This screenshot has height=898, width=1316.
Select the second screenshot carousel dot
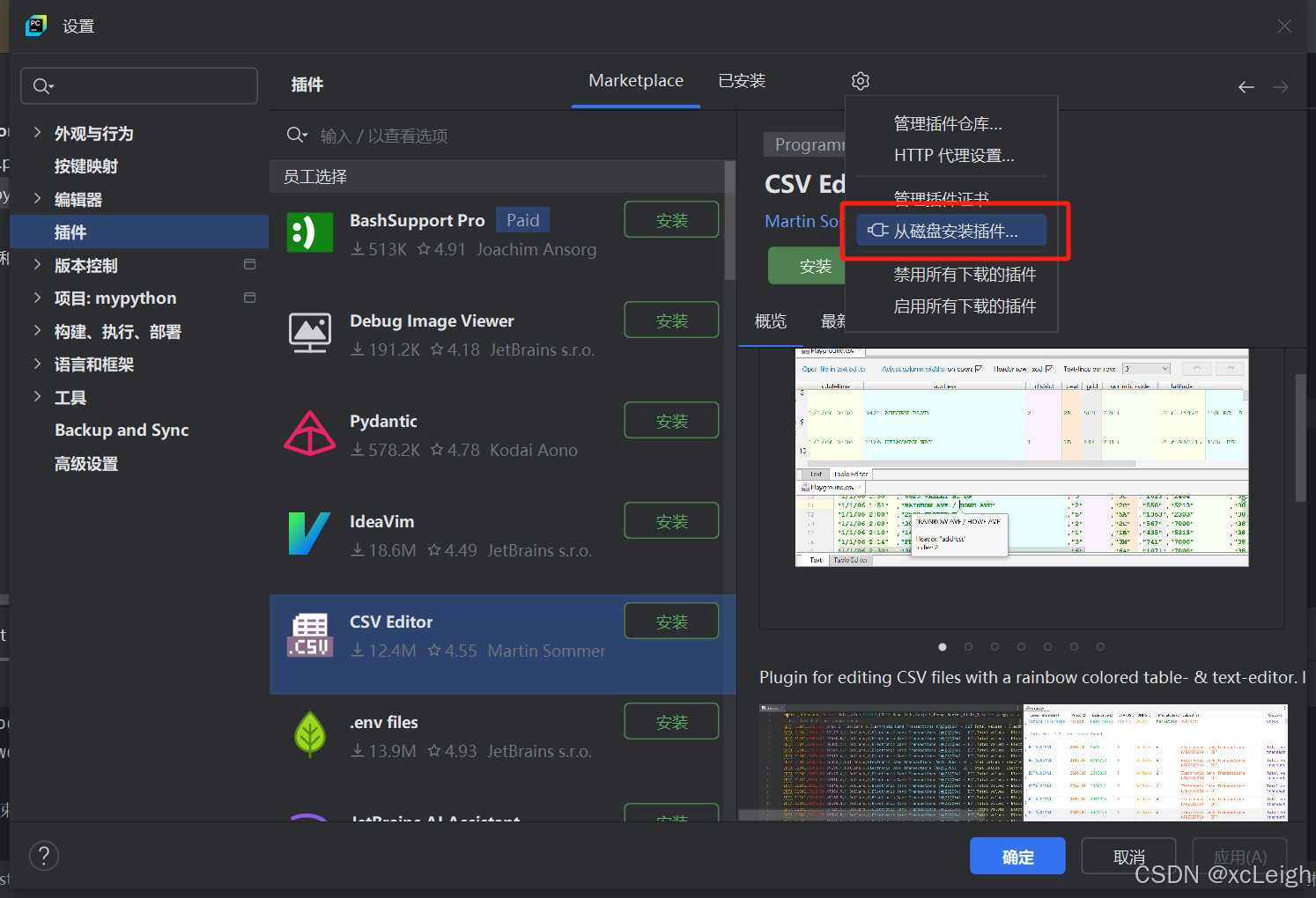(968, 647)
